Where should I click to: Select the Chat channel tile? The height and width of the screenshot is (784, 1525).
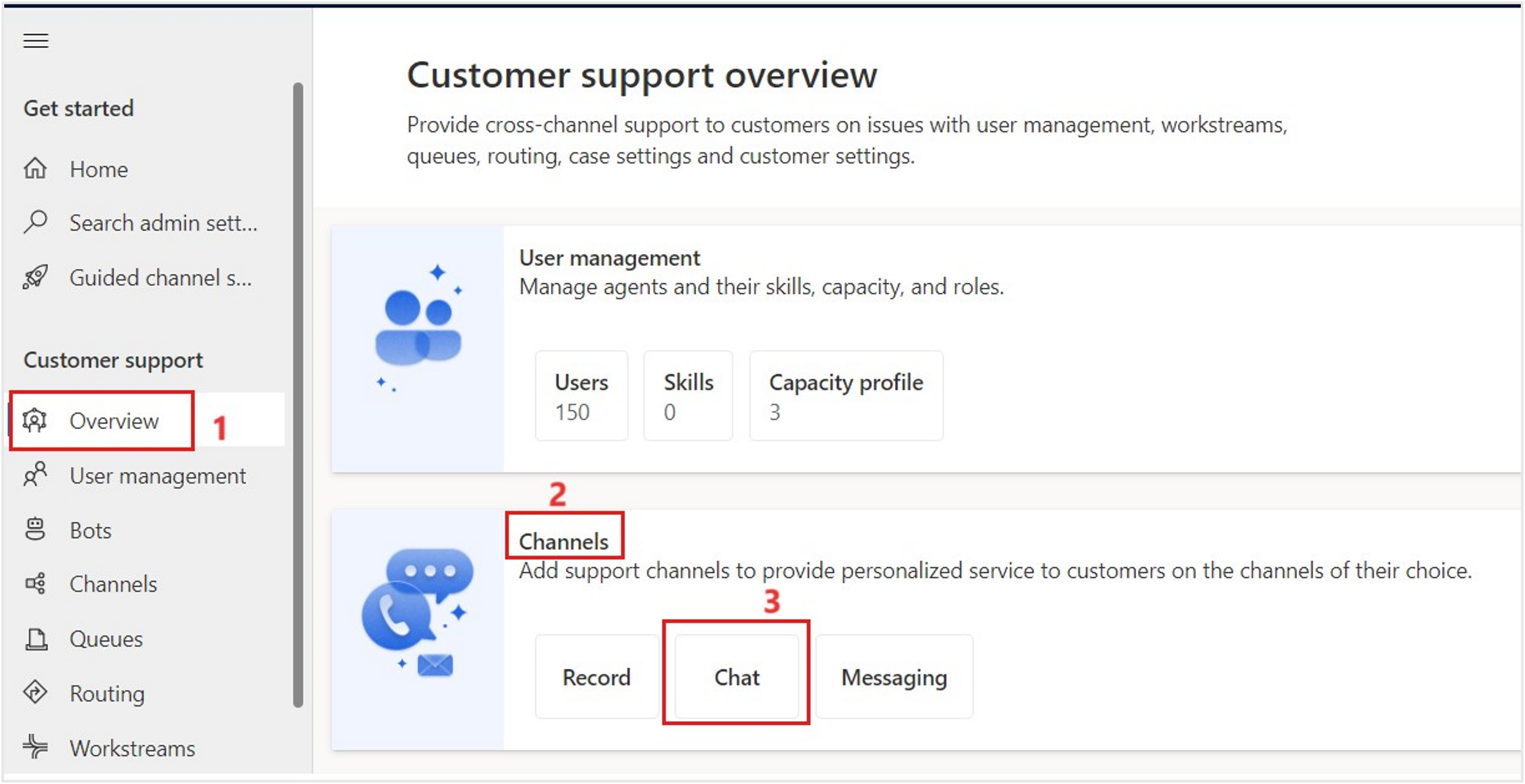pyautogui.click(x=737, y=677)
